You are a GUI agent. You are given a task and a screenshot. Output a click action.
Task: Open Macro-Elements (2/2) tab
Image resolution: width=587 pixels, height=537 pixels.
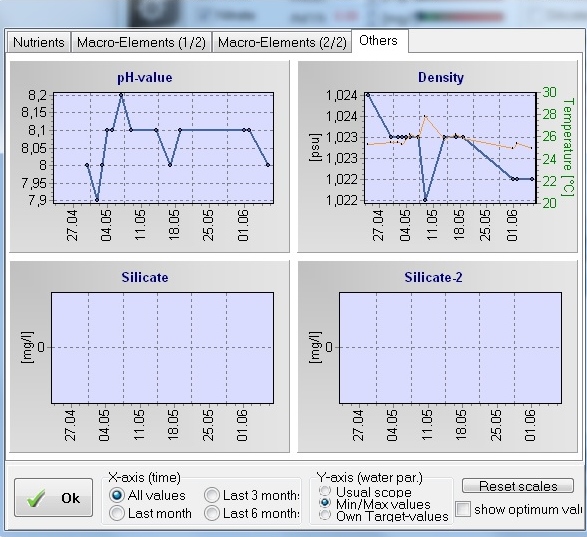282,42
